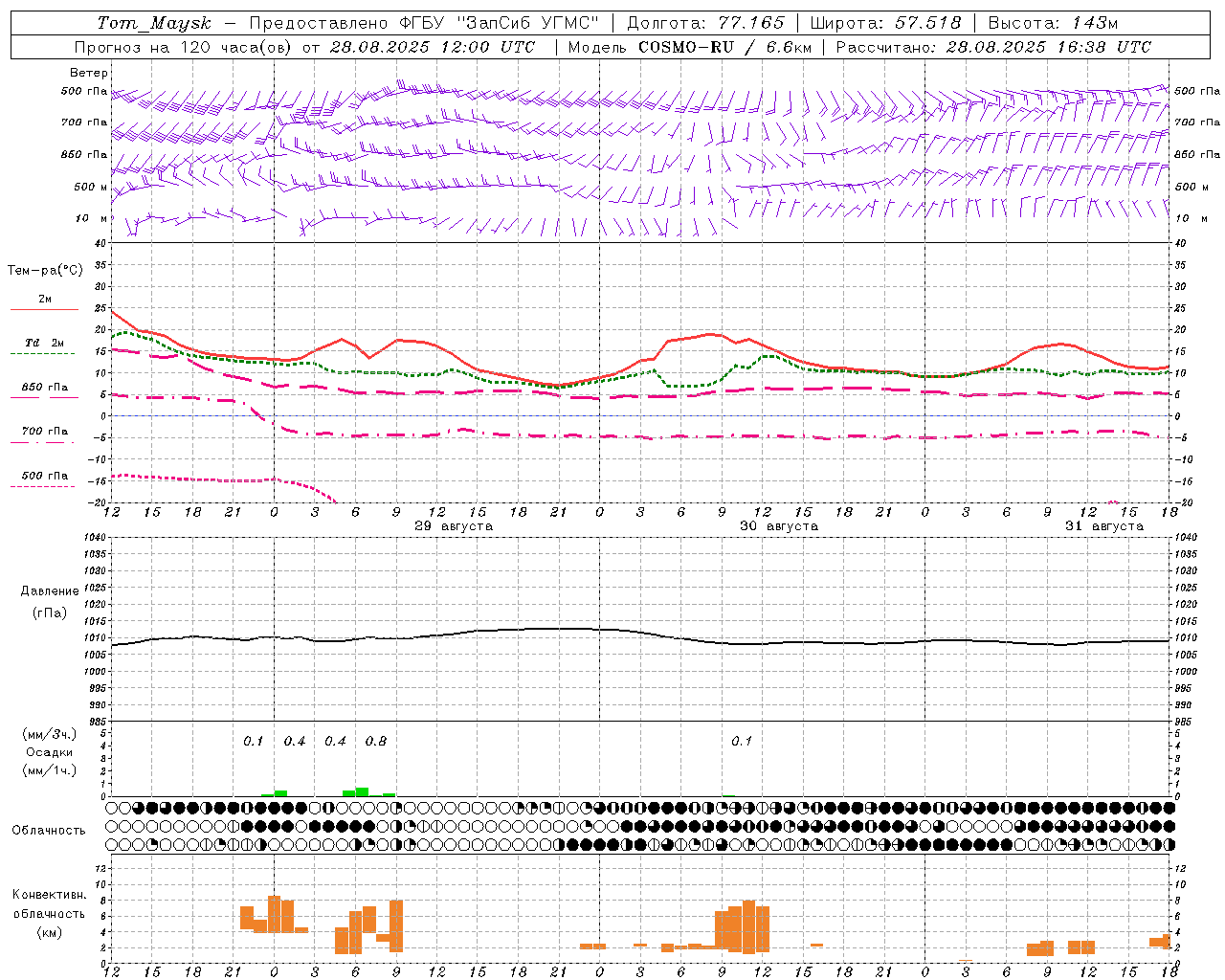Image resolution: width=1225 pixels, height=980 pixels.
Task: Click the 850 гПа temperature legend label
Action: point(45,388)
